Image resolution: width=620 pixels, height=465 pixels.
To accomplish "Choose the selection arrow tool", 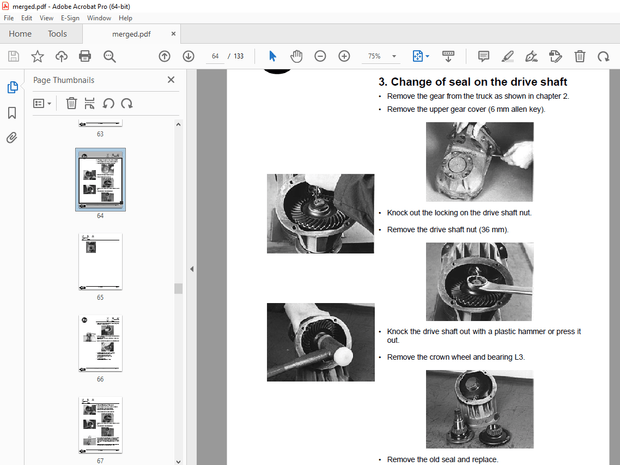I will [272, 56].
